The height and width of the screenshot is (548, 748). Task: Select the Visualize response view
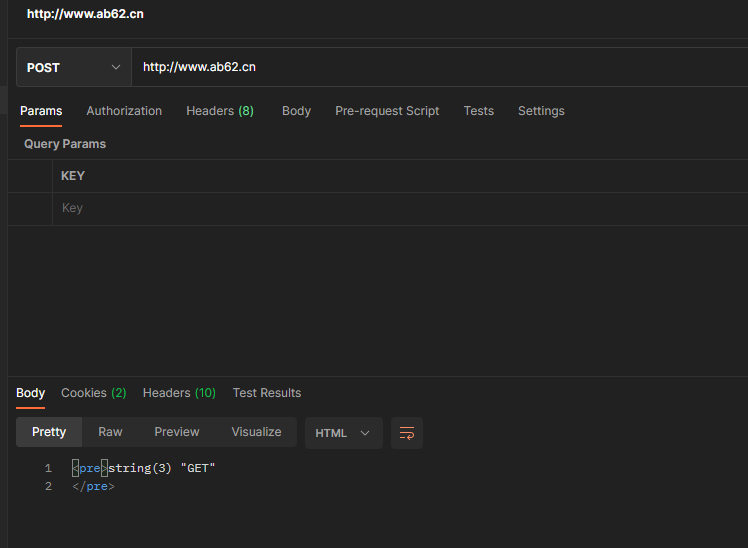[256, 432]
